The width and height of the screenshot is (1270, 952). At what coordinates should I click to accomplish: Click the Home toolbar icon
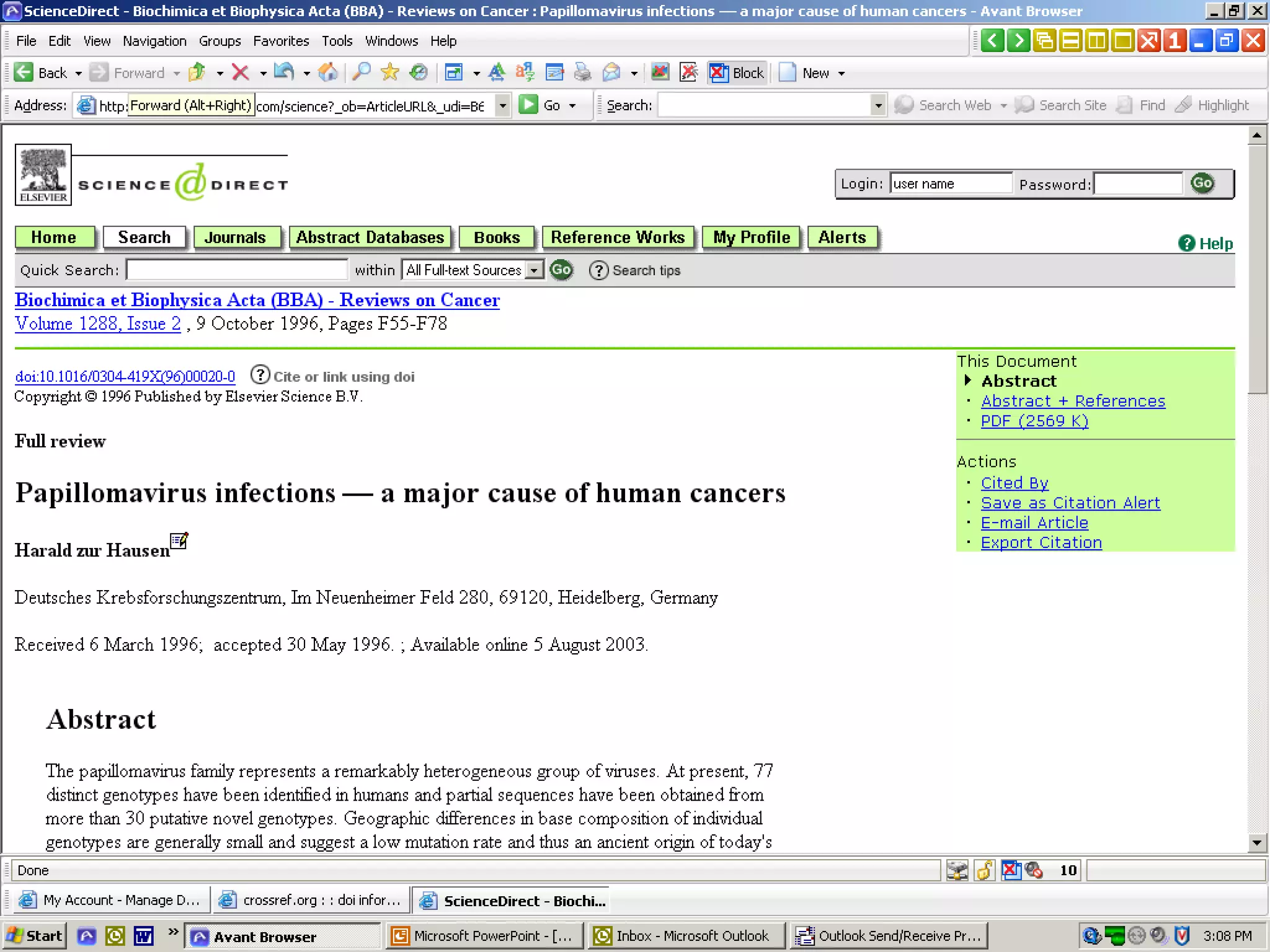(x=327, y=73)
